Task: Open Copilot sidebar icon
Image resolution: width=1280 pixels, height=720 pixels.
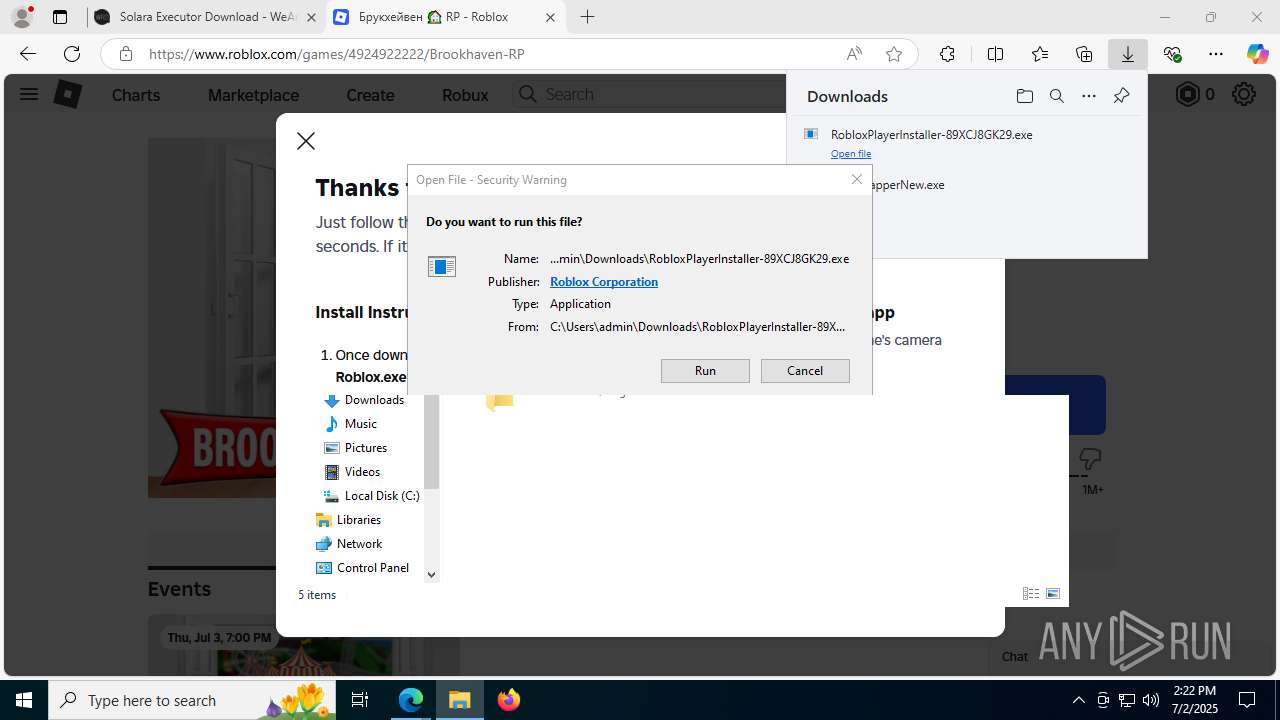Action: pyautogui.click(x=1258, y=54)
